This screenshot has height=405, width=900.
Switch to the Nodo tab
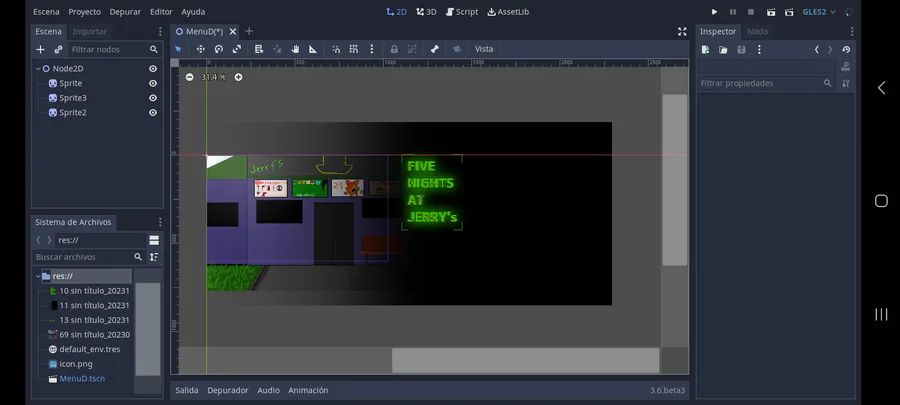tap(758, 32)
